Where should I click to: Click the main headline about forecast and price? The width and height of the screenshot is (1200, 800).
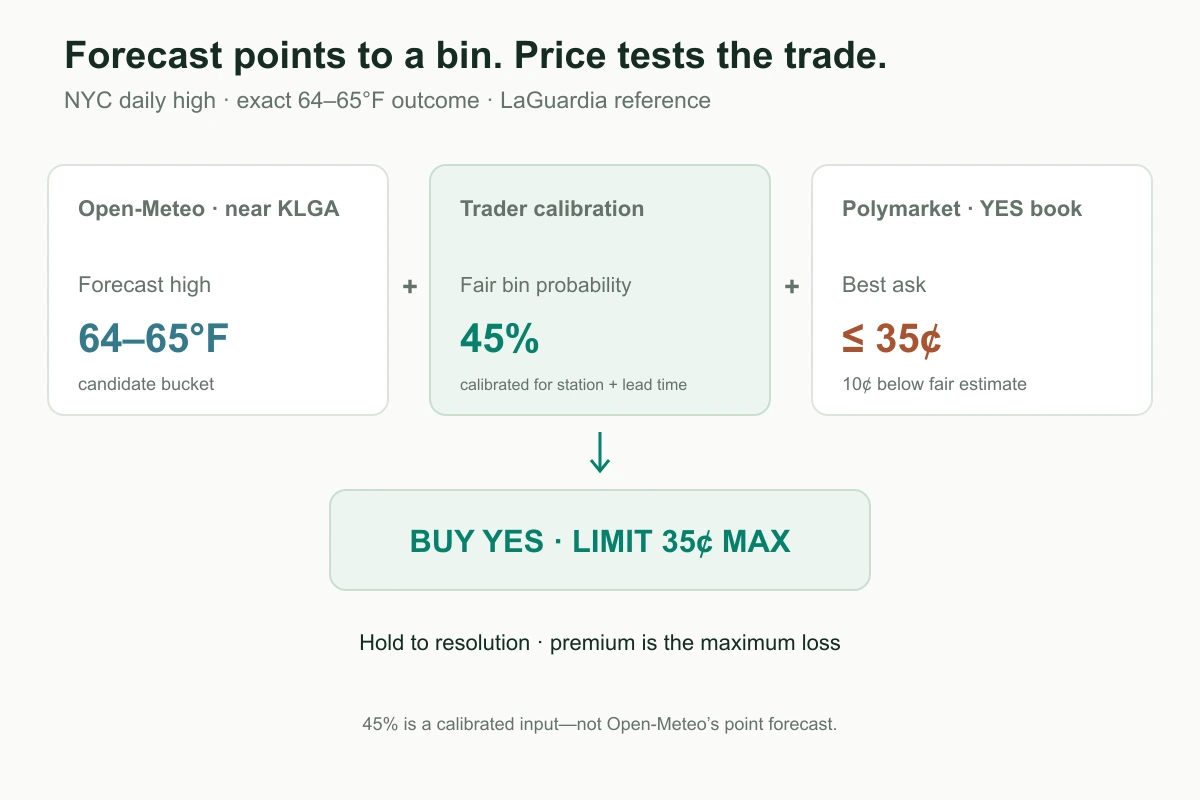coord(476,57)
